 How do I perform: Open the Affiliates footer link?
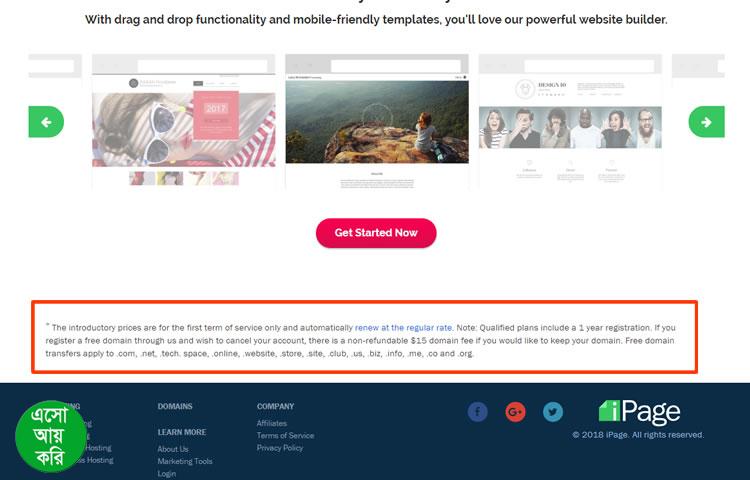pos(272,423)
